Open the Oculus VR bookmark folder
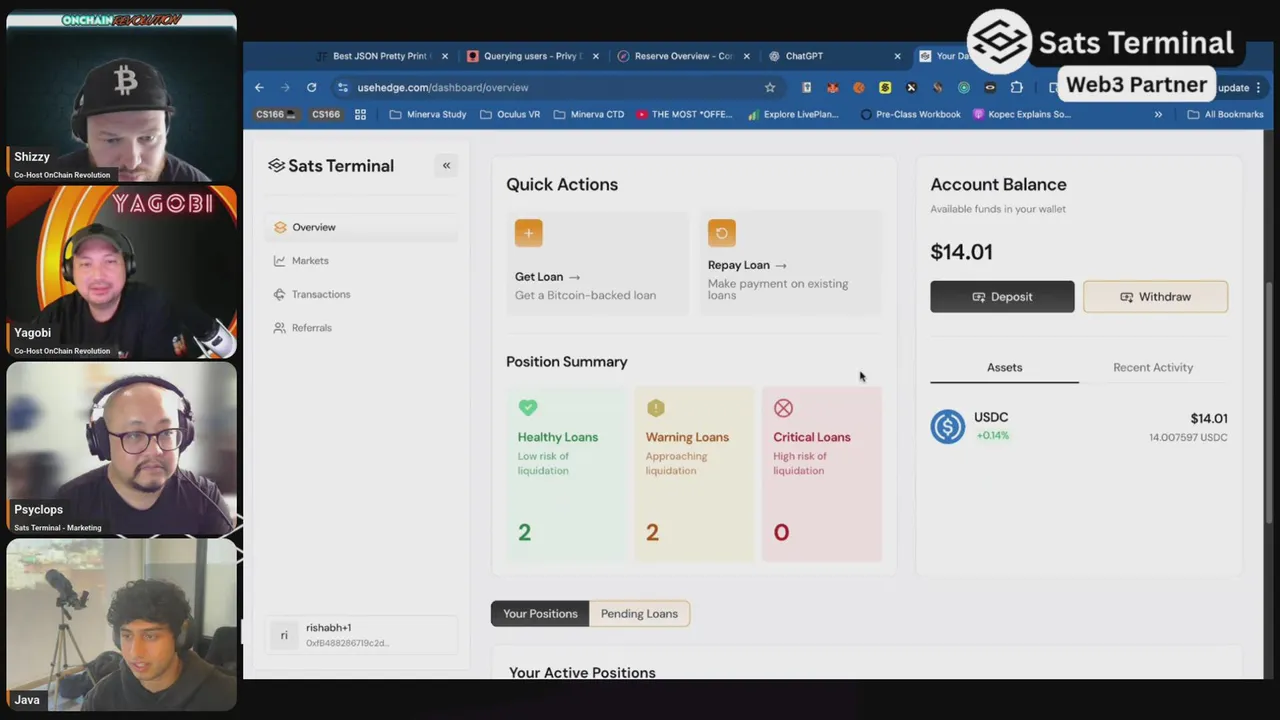 point(510,114)
